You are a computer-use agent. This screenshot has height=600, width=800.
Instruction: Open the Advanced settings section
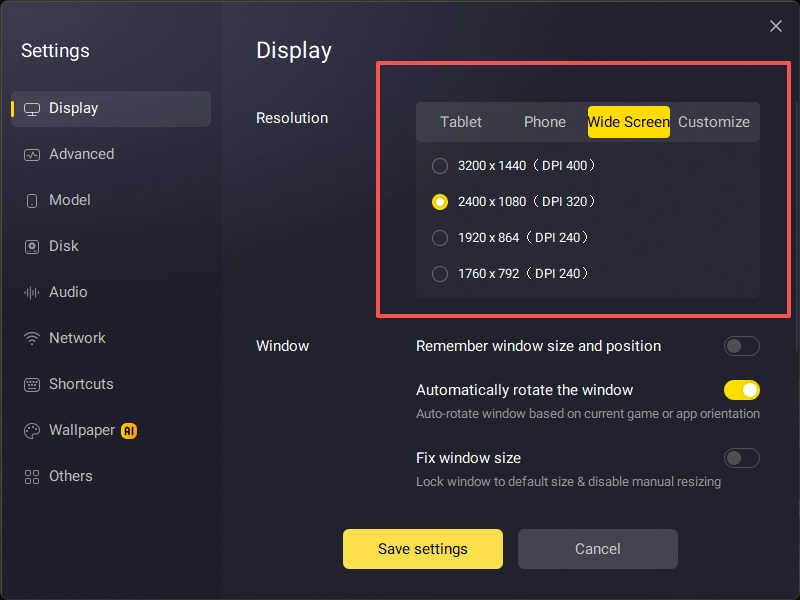click(x=111, y=155)
